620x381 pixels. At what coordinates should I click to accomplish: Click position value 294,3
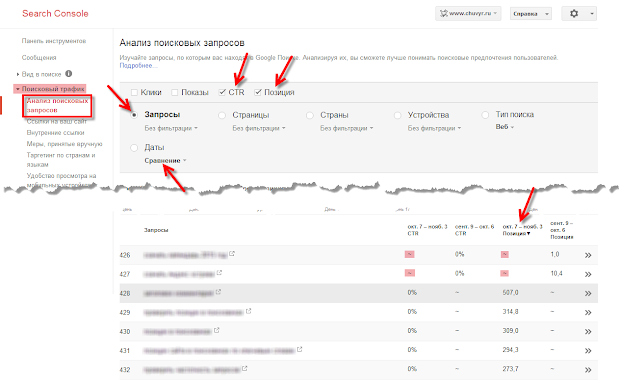pyautogui.click(x=510, y=350)
